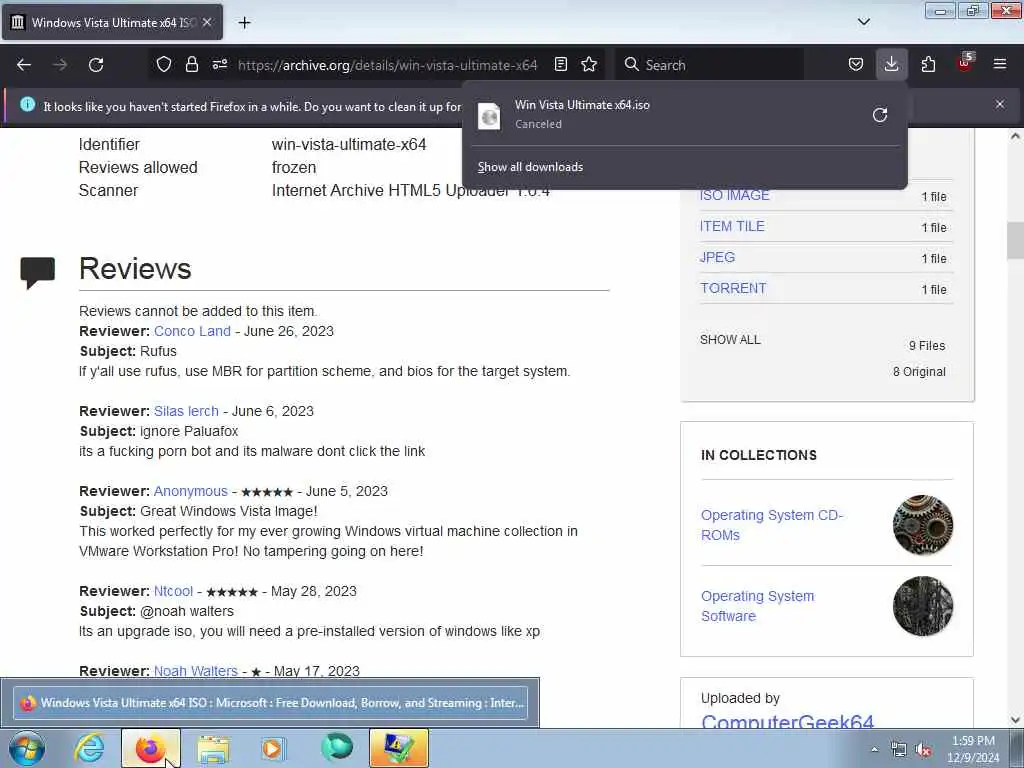Open site permissions icon in address bar

[219, 65]
